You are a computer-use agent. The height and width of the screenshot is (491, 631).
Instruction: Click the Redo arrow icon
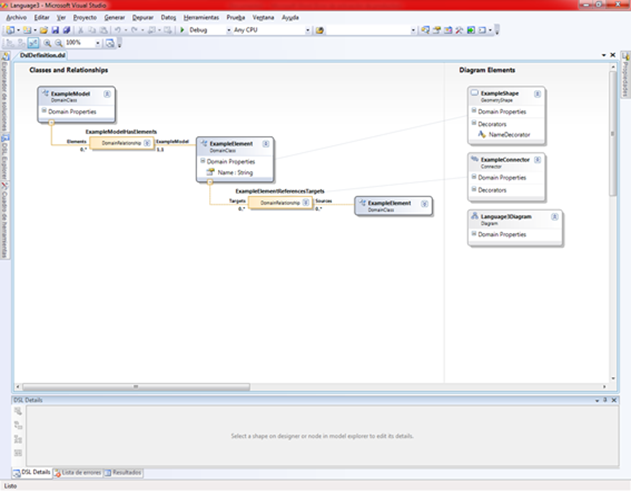(x=134, y=30)
